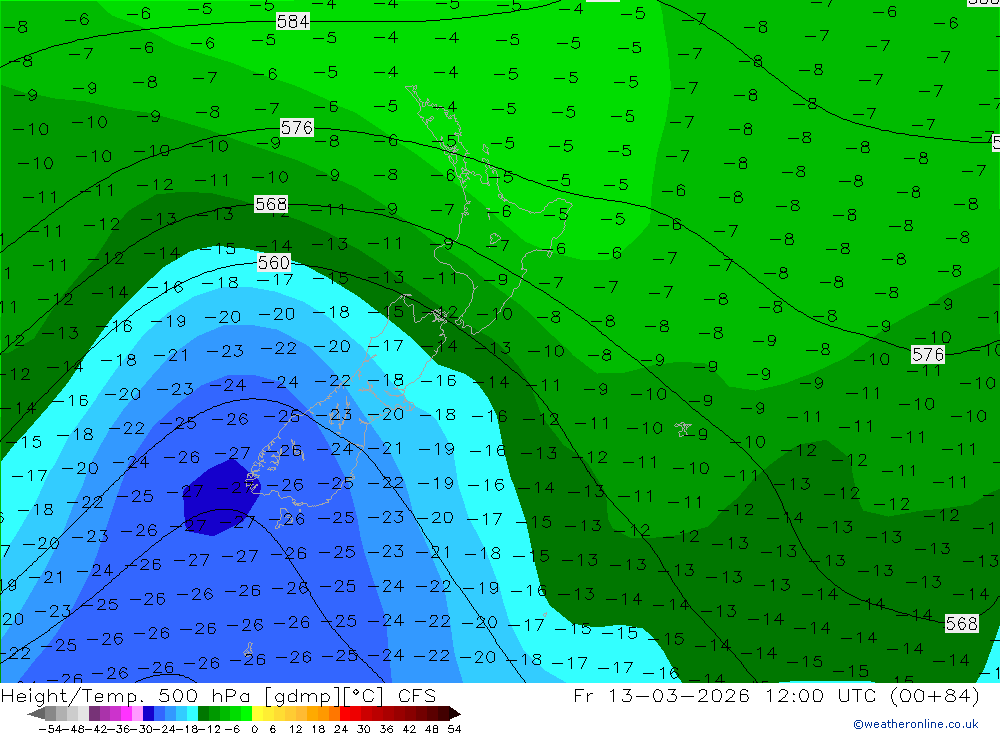Image resolution: width=1000 pixels, height=733 pixels.
Task: Click the 24 value under the color scale
Action: 341,729
